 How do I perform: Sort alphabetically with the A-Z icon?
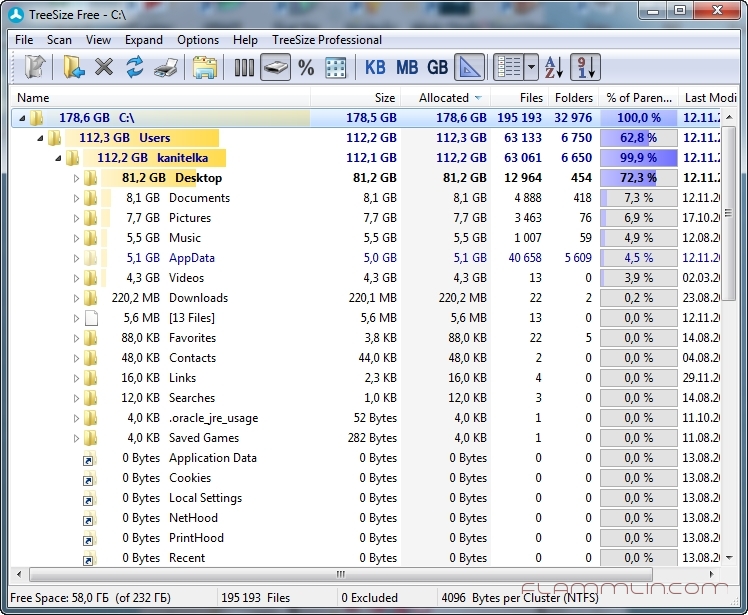[554, 67]
